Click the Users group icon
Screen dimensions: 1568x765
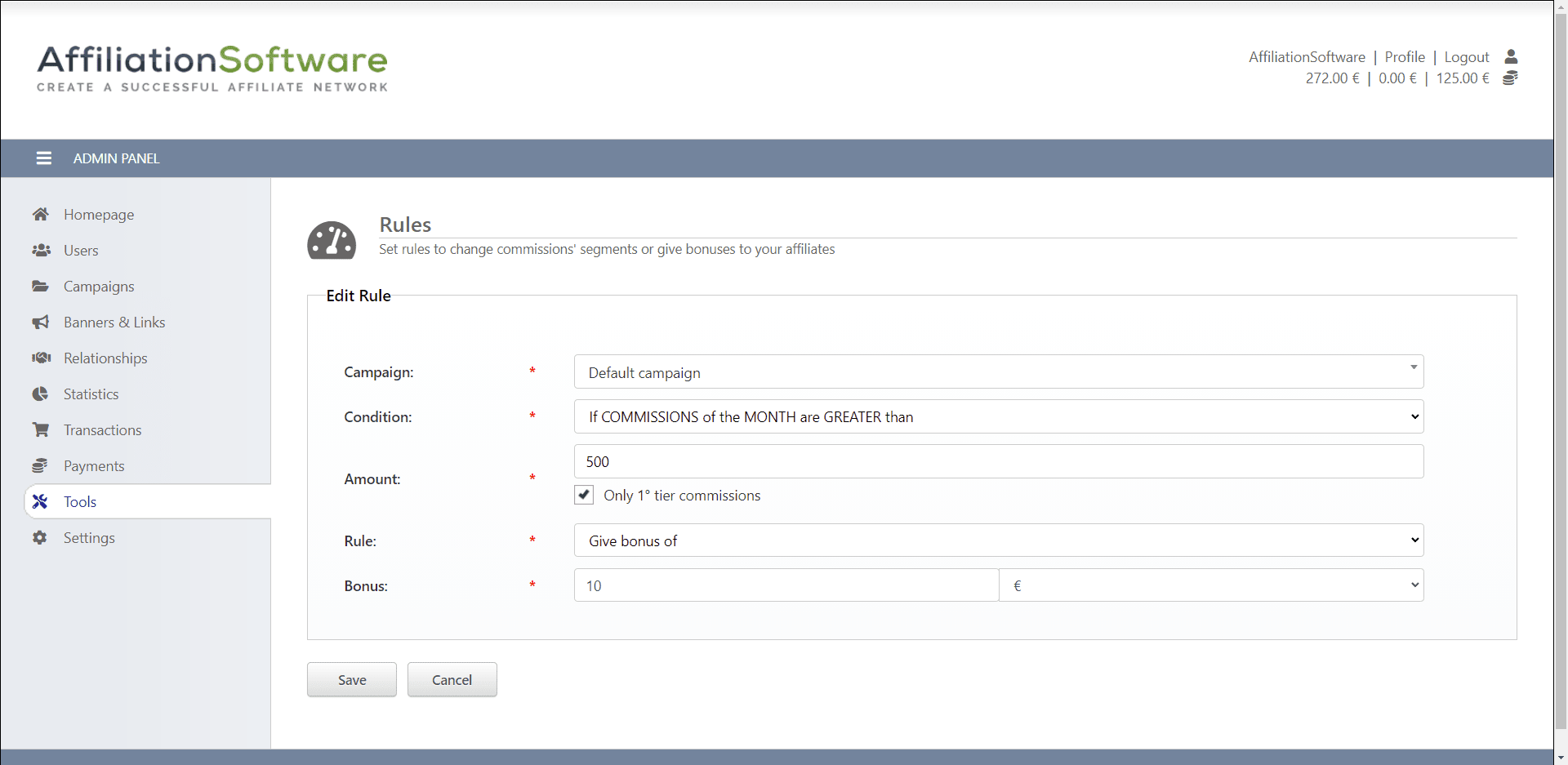(40, 250)
